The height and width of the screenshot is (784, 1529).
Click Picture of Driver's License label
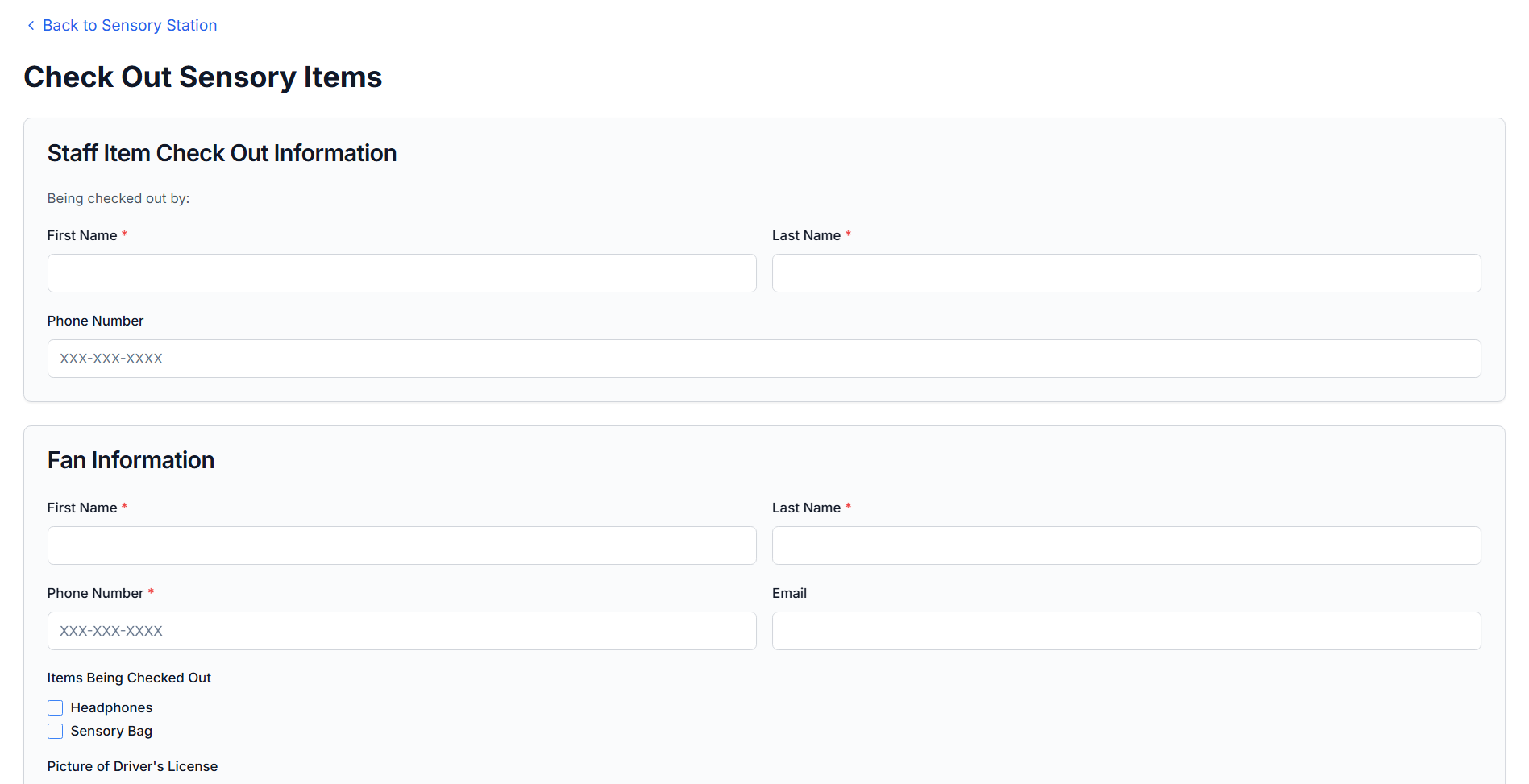pos(132,766)
